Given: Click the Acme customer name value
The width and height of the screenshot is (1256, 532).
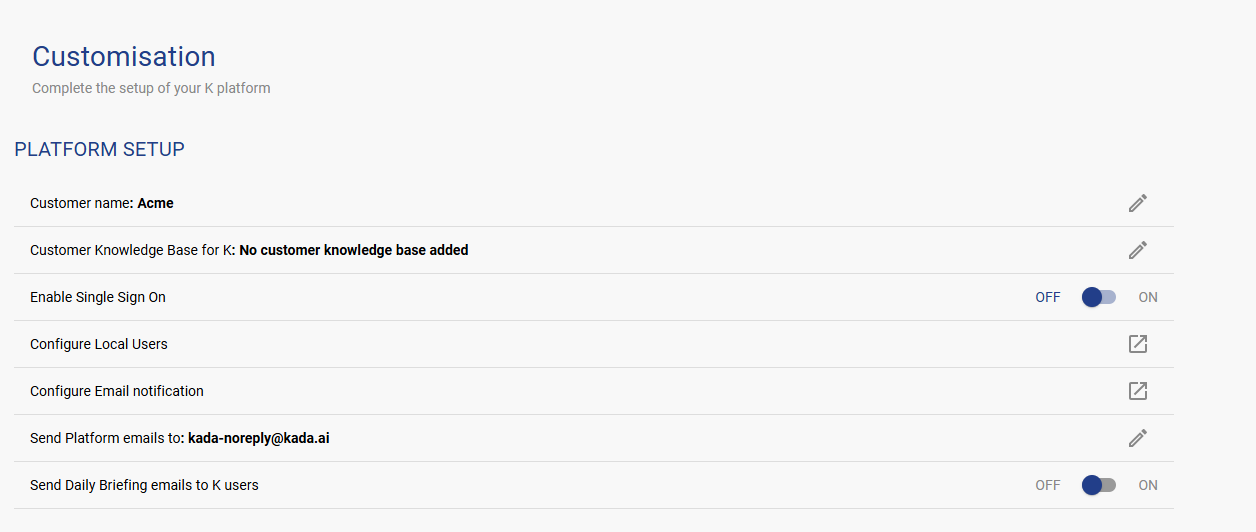Looking at the screenshot, I should [156, 203].
